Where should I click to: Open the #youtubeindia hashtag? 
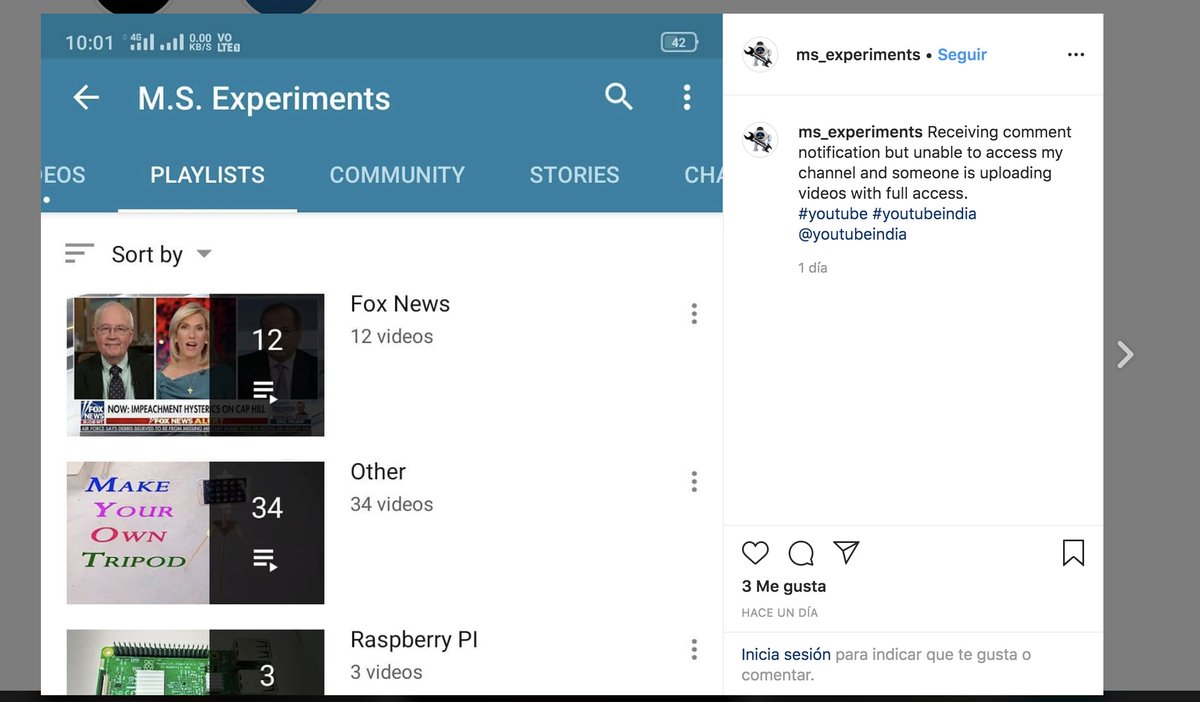pyautogui.click(x=924, y=214)
